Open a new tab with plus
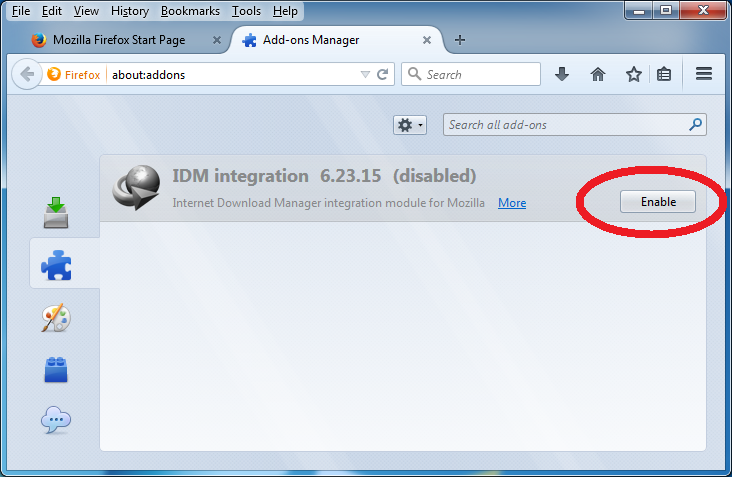This screenshot has width=732, height=477. click(x=460, y=40)
